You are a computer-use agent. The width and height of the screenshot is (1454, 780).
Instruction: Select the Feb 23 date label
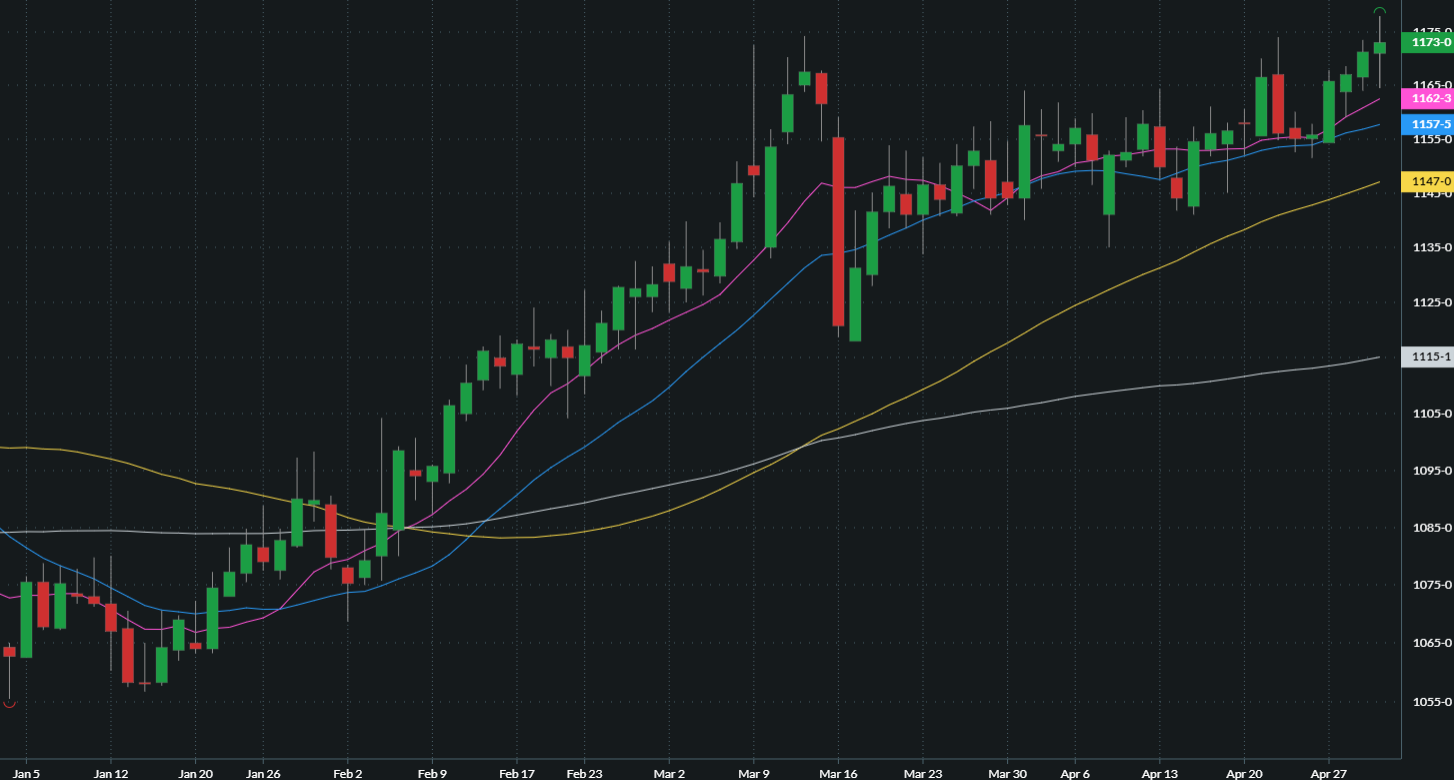pyautogui.click(x=584, y=772)
